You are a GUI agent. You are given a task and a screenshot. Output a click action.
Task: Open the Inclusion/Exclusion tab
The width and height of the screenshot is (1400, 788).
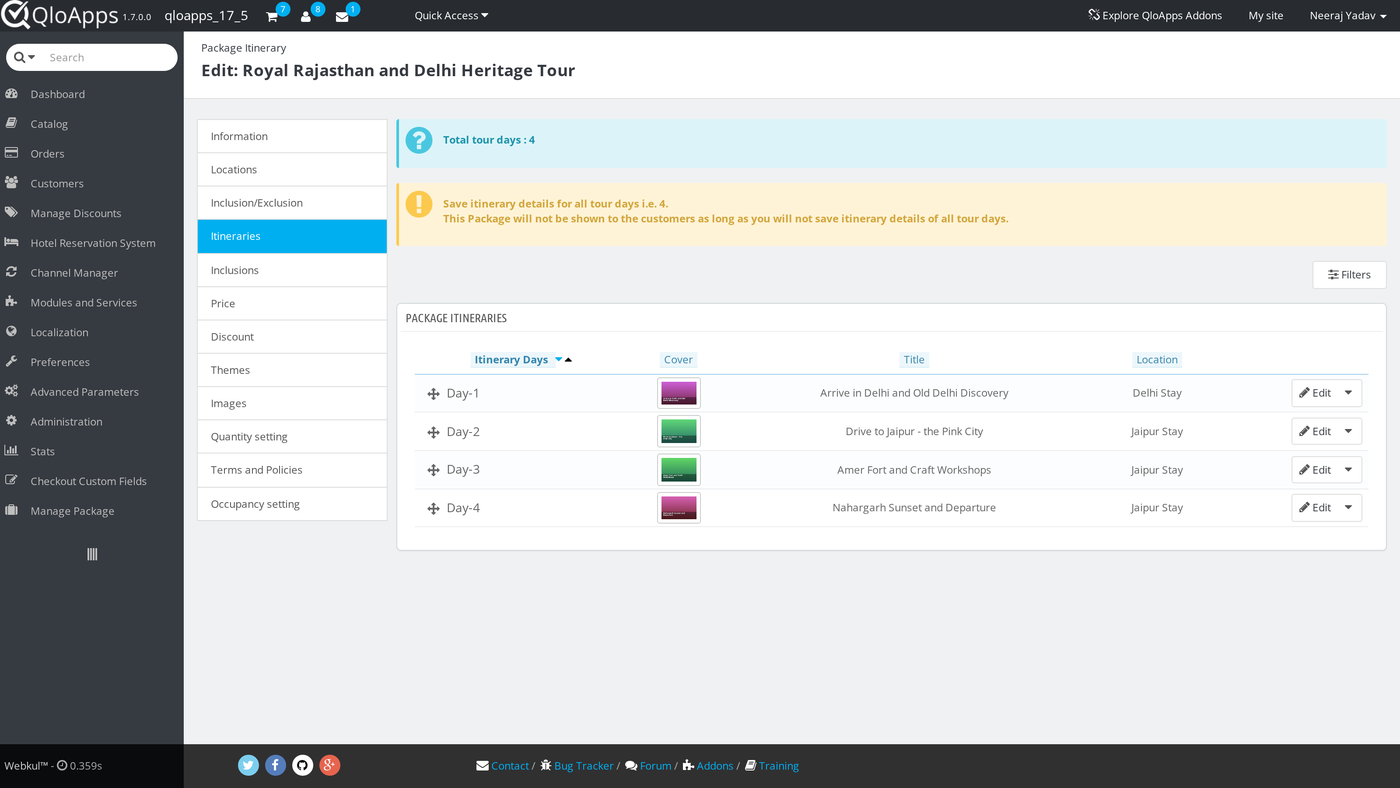[x=292, y=203]
